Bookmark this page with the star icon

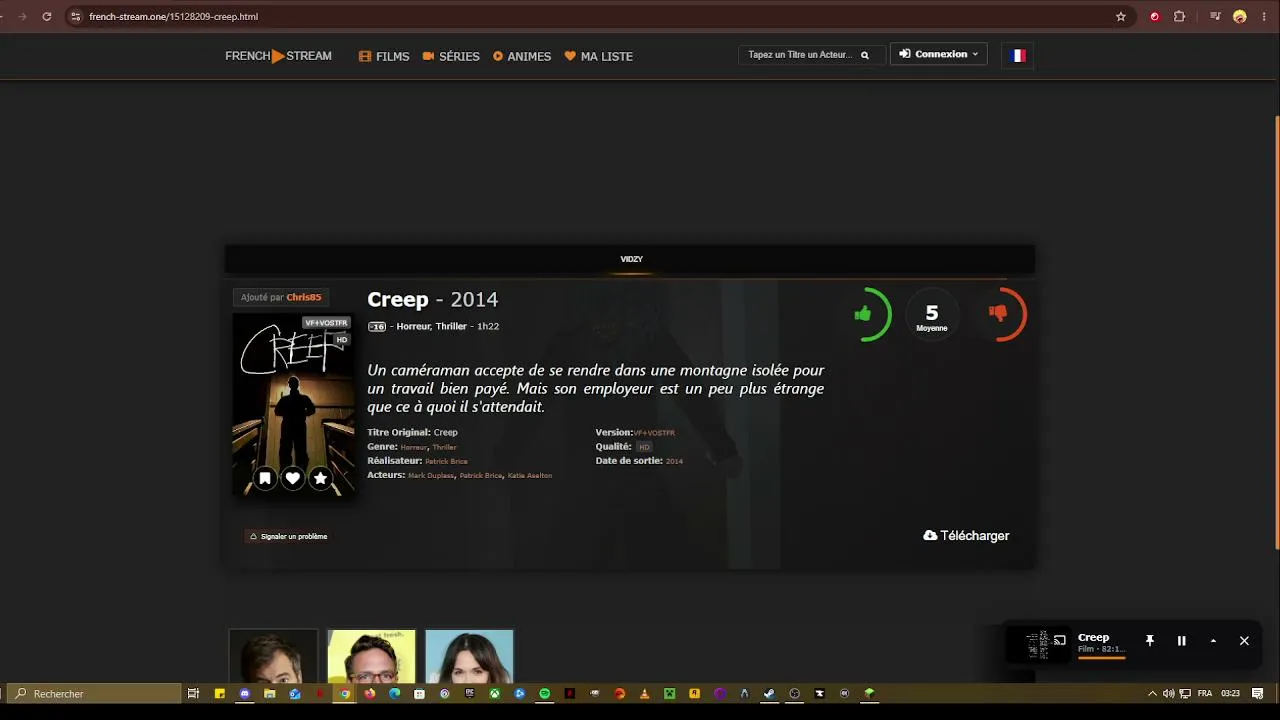click(x=1121, y=17)
